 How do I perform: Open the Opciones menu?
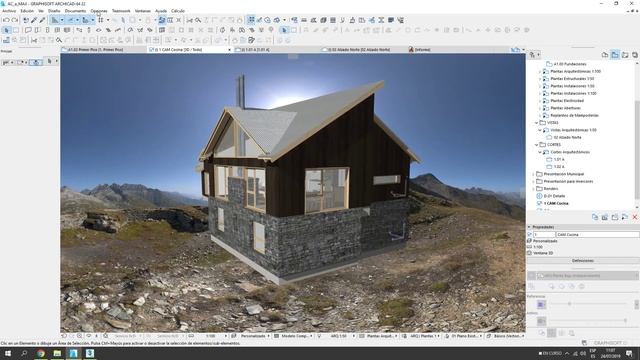coord(99,11)
